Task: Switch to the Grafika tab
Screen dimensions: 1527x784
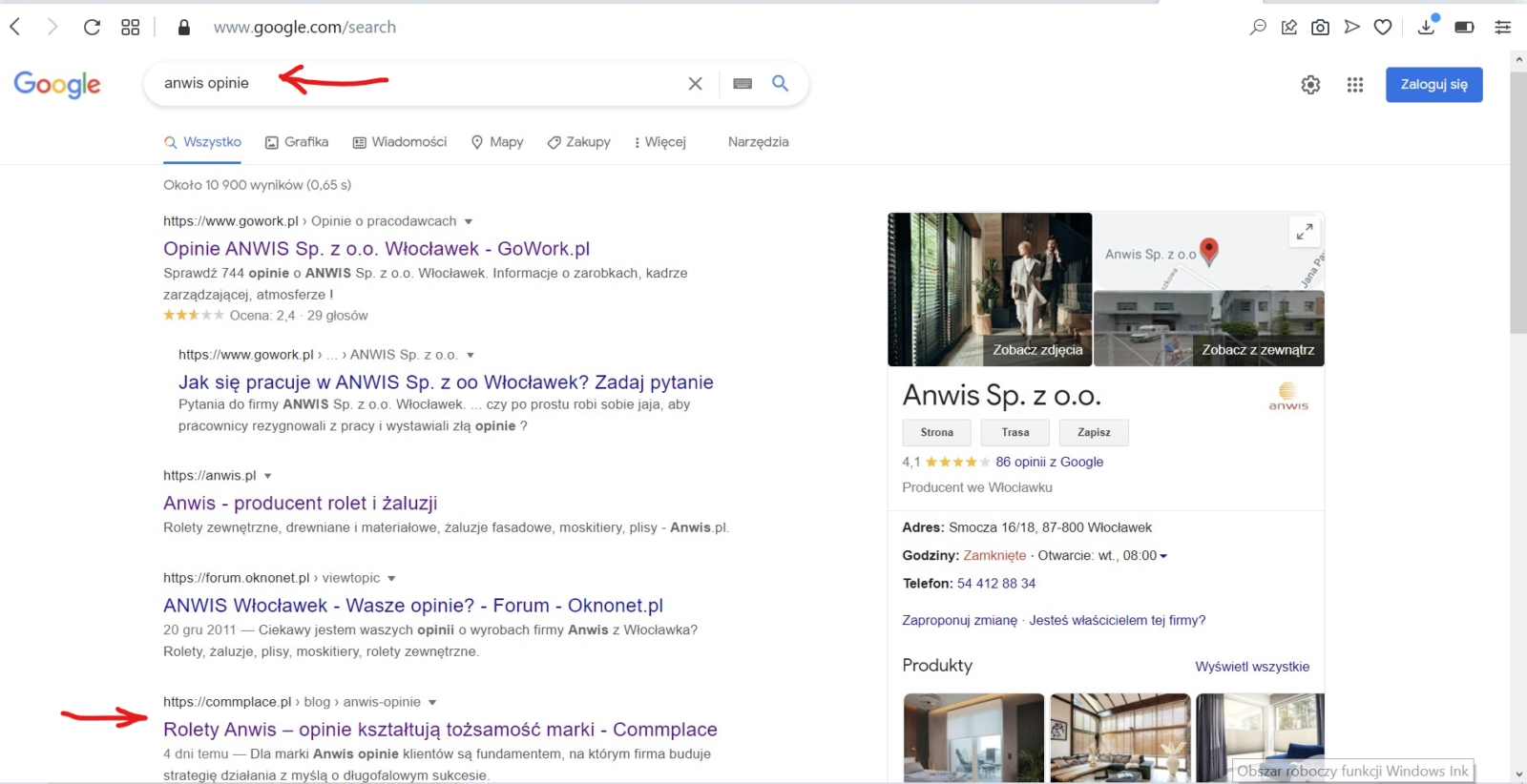Action: pos(297,142)
